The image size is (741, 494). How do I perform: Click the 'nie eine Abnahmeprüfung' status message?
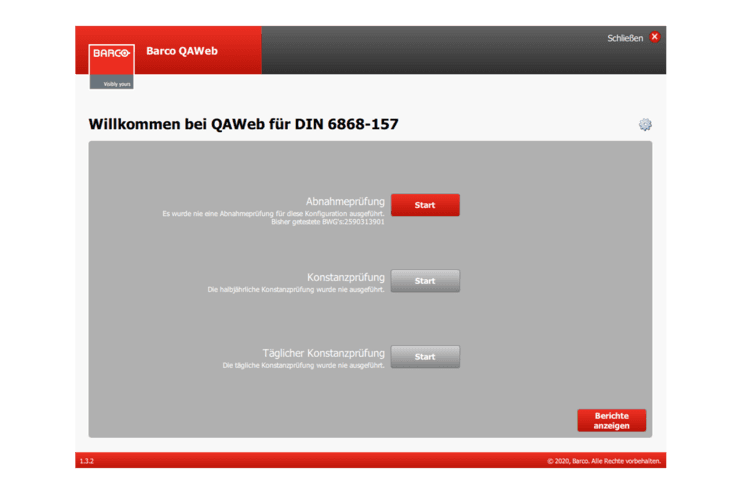273,213
